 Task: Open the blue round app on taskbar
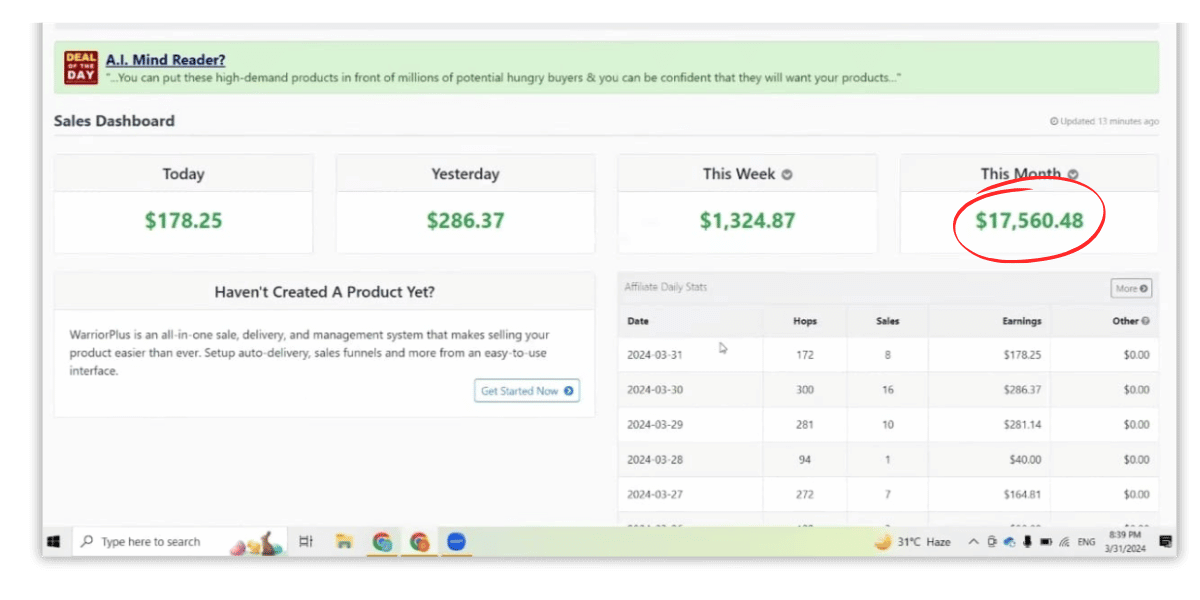[x=456, y=541]
